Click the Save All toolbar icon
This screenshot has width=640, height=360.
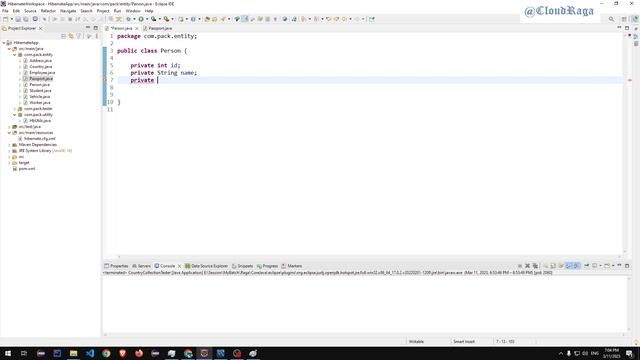26,19
